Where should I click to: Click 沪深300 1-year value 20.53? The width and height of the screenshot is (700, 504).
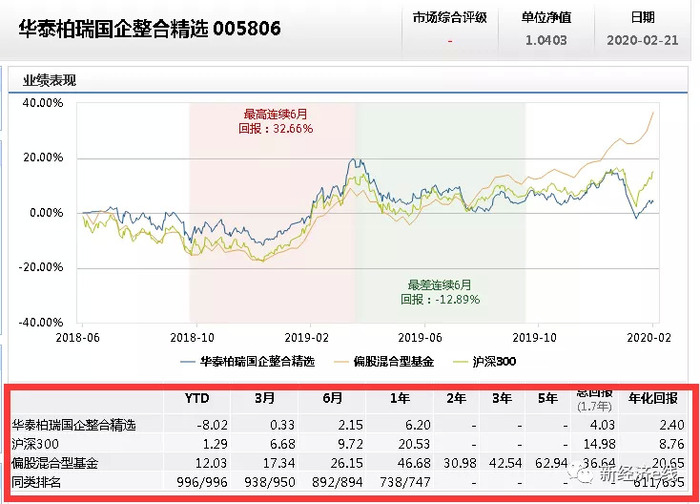(415, 444)
